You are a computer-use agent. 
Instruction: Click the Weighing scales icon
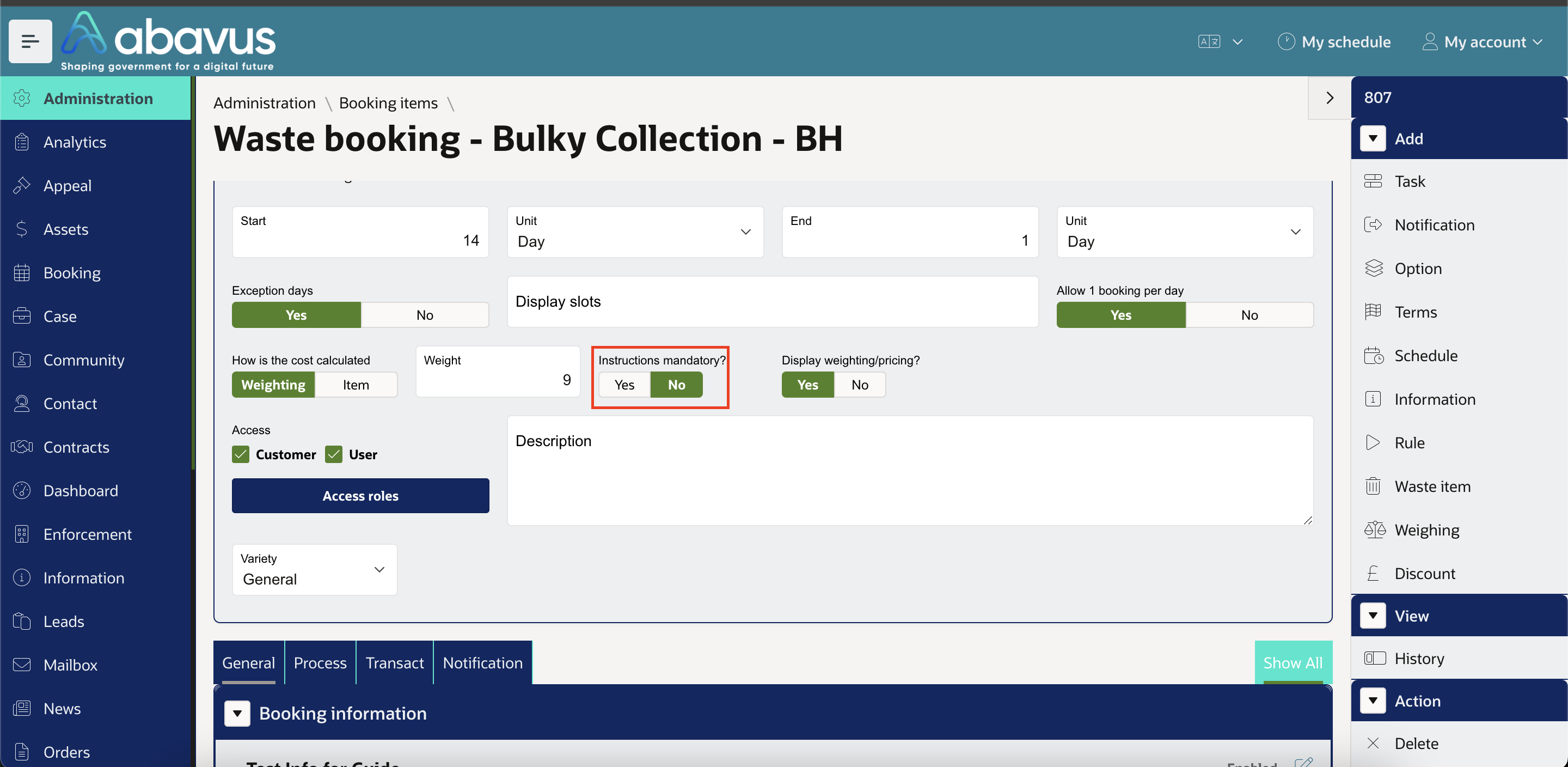1374,529
